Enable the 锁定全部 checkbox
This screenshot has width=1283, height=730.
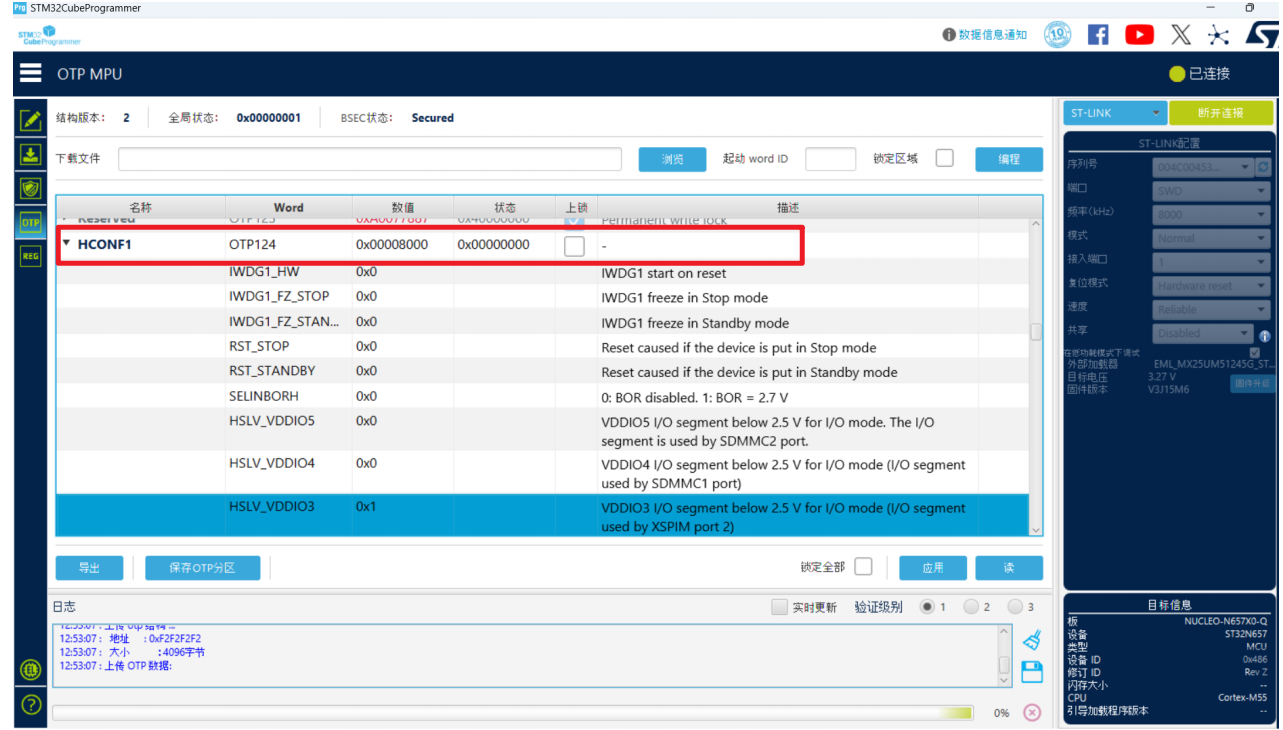(863, 567)
